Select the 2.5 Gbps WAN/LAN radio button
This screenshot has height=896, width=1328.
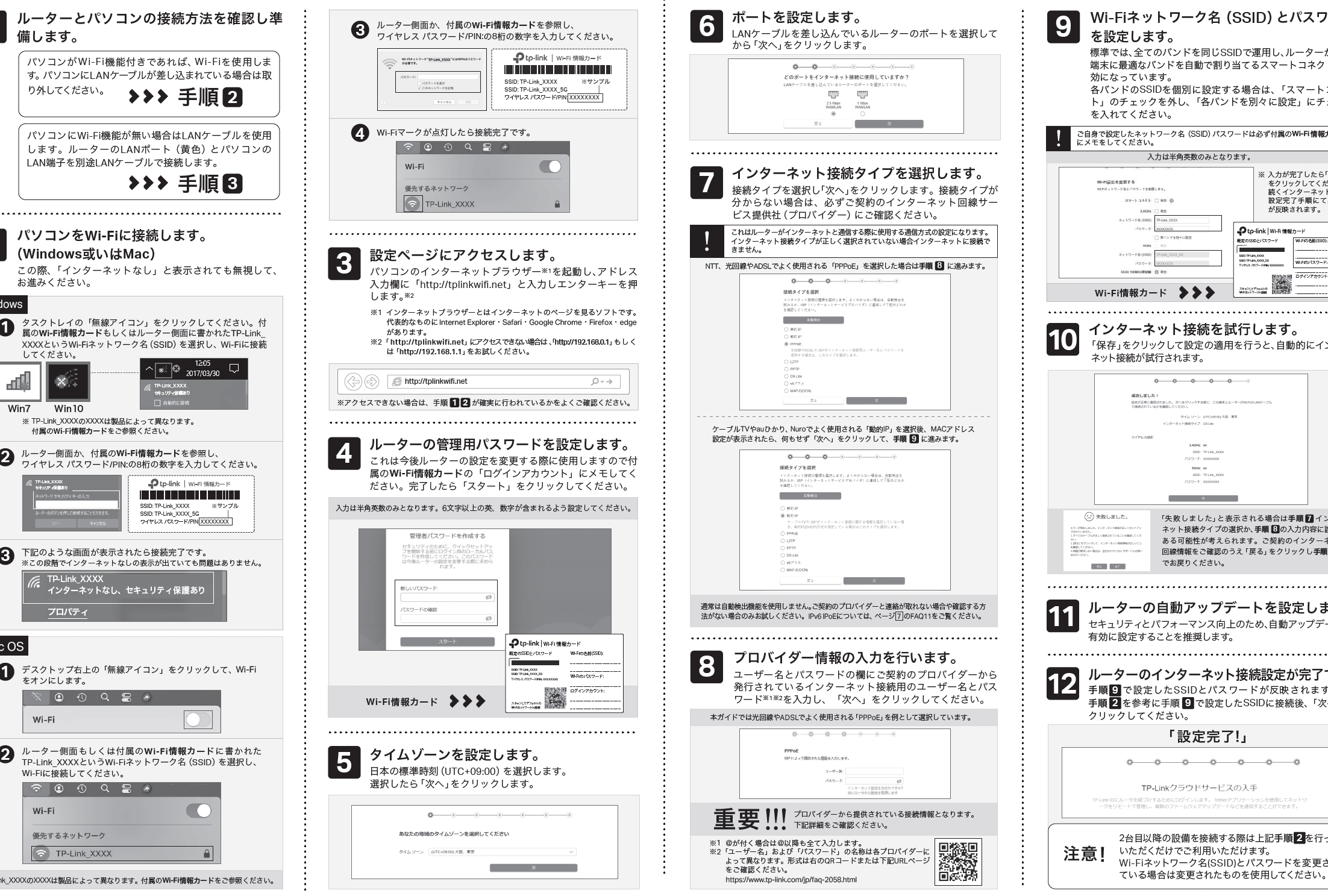[833, 113]
